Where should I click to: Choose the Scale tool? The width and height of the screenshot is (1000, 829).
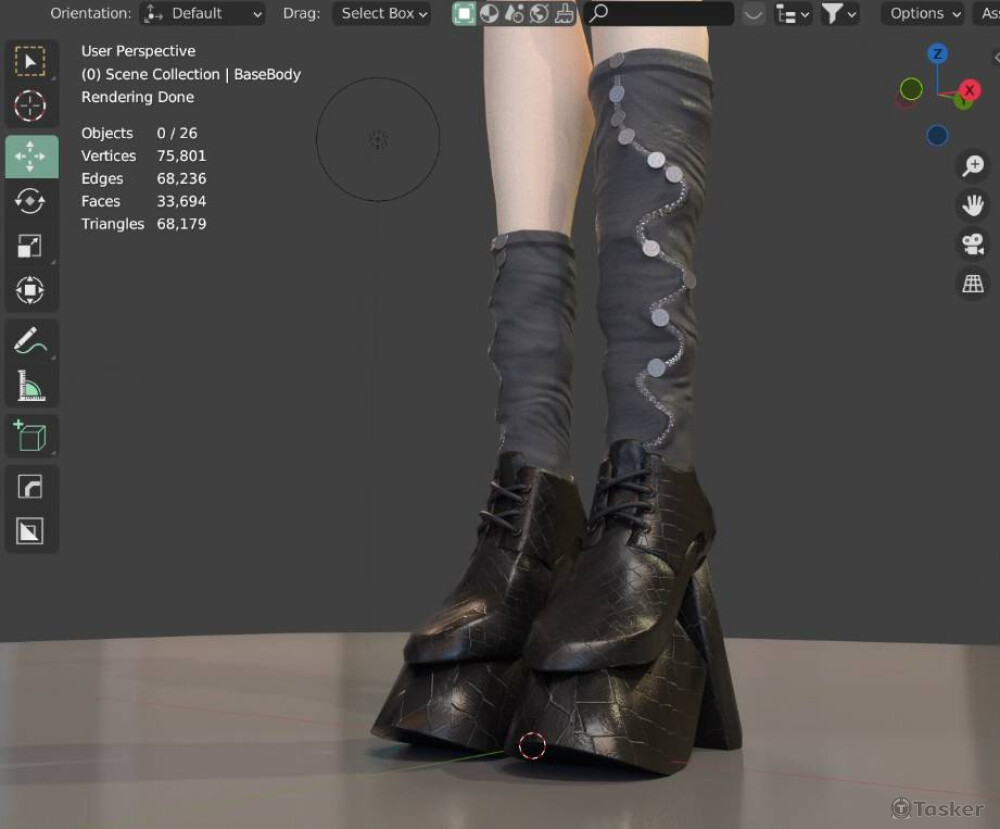30,246
